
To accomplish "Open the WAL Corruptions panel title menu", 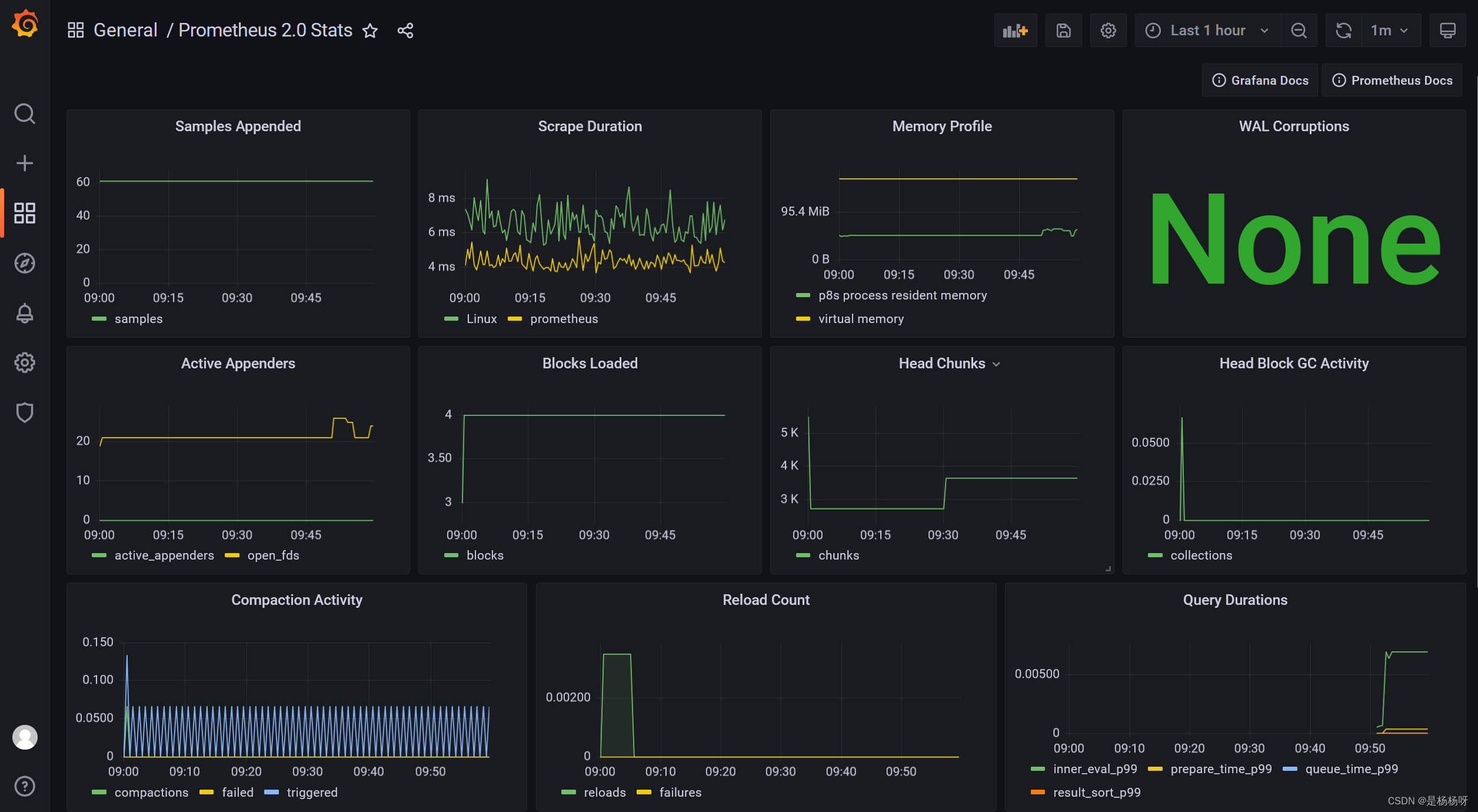I will pyautogui.click(x=1294, y=127).
